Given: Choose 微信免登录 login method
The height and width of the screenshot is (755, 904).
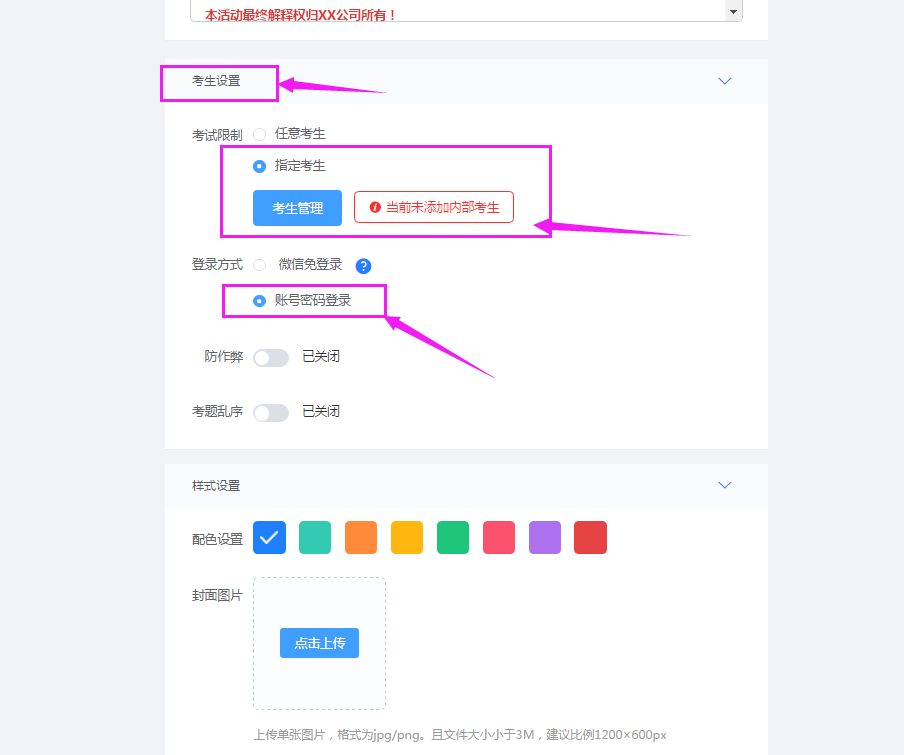Looking at the screenshot, I should 259,265.
